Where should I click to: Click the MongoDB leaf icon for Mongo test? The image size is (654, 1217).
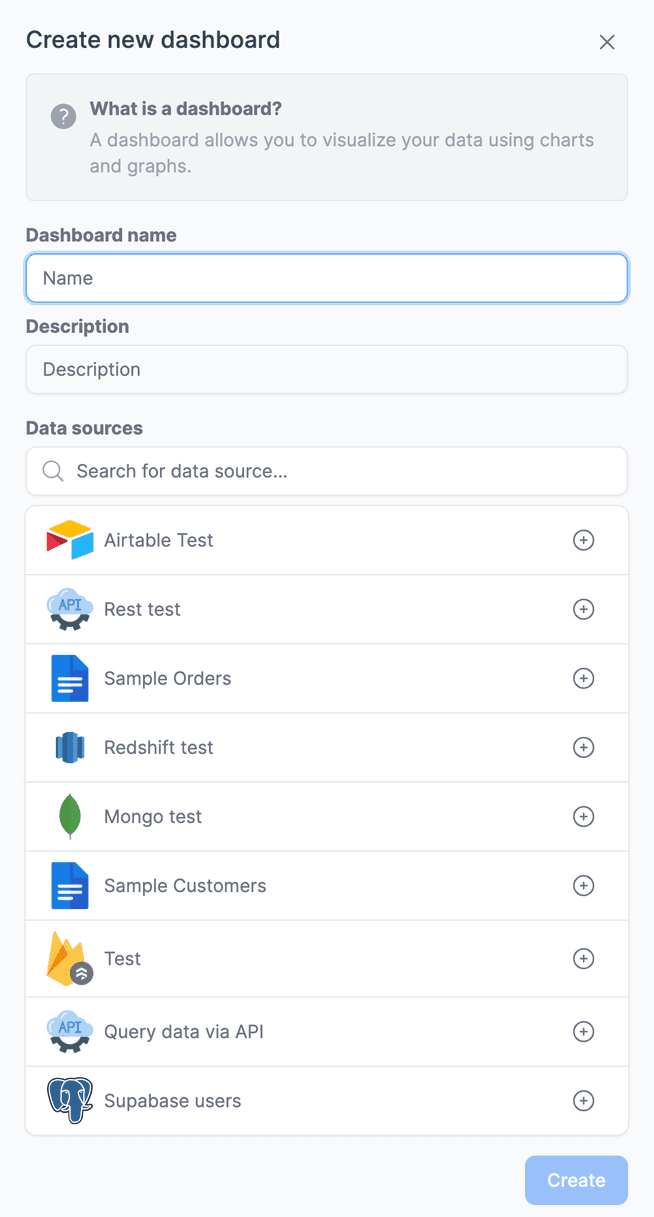[x=68, y=816]
